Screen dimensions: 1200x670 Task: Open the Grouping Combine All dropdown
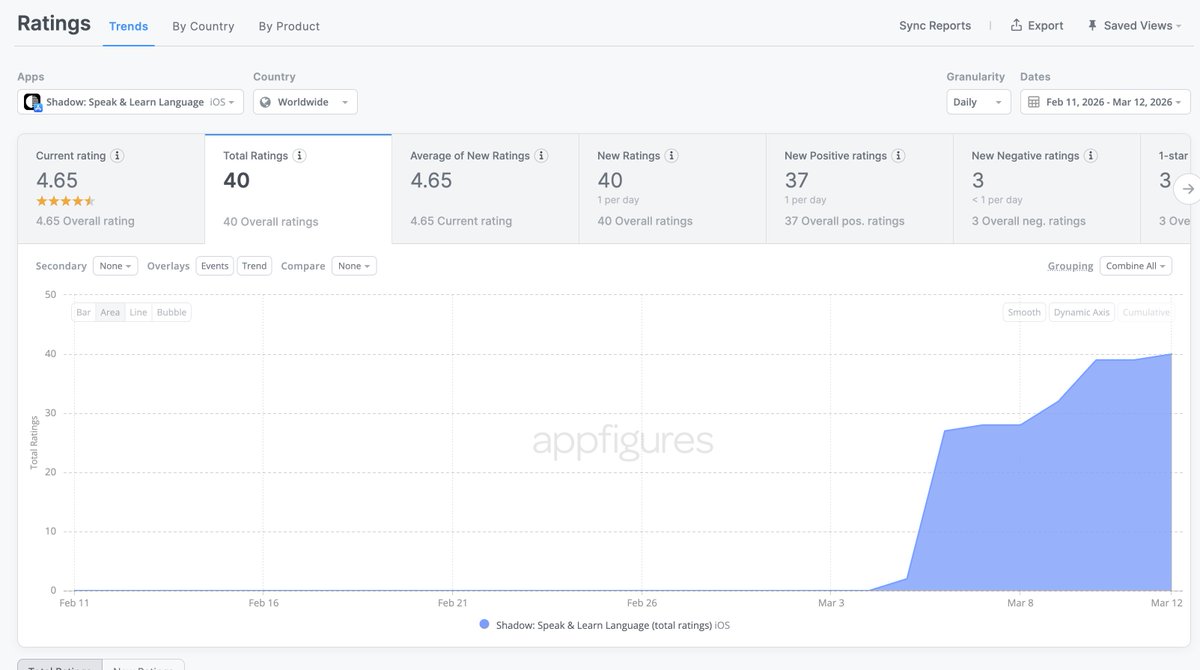(x=1136, y=266)
